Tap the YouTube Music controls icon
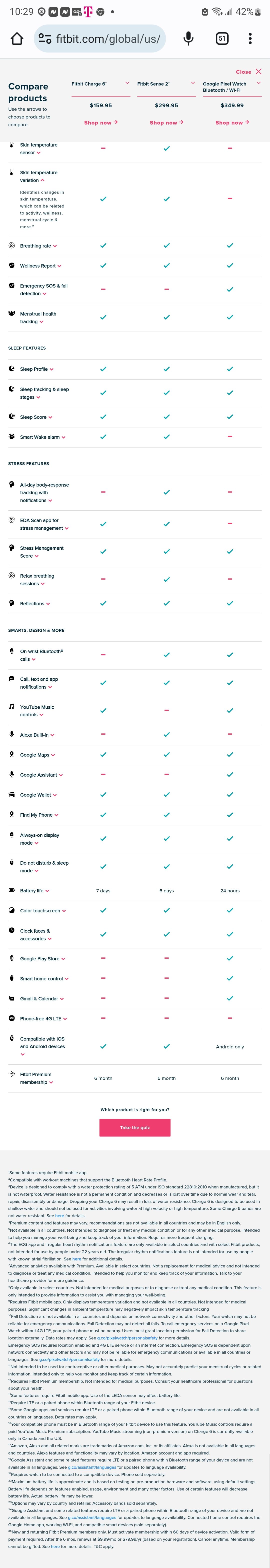The width and height of the screenshot is (270, 1568). [11, 707]
